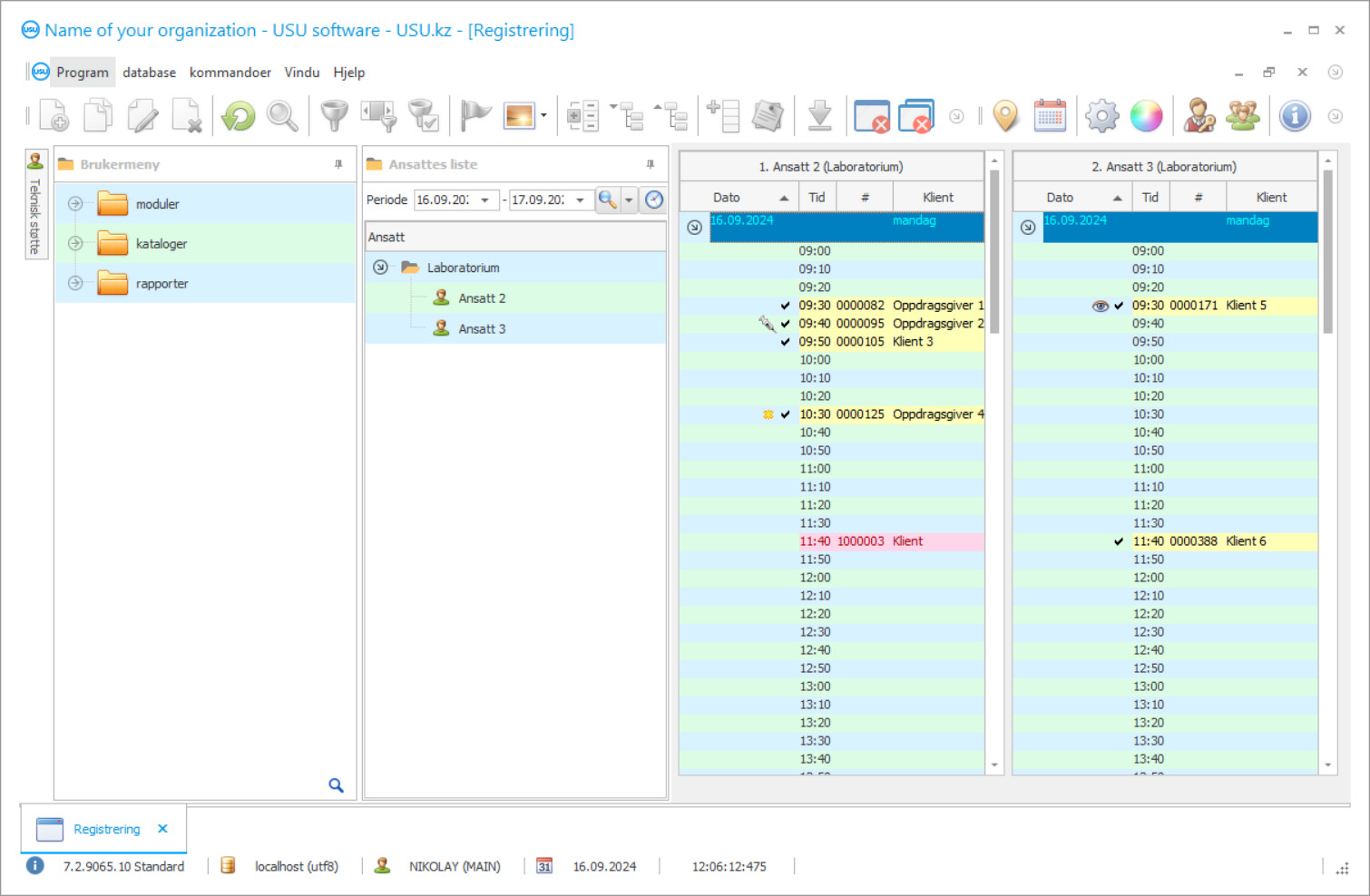Click checkmark on 11:40 Klient 6 row

[1119, 541]
